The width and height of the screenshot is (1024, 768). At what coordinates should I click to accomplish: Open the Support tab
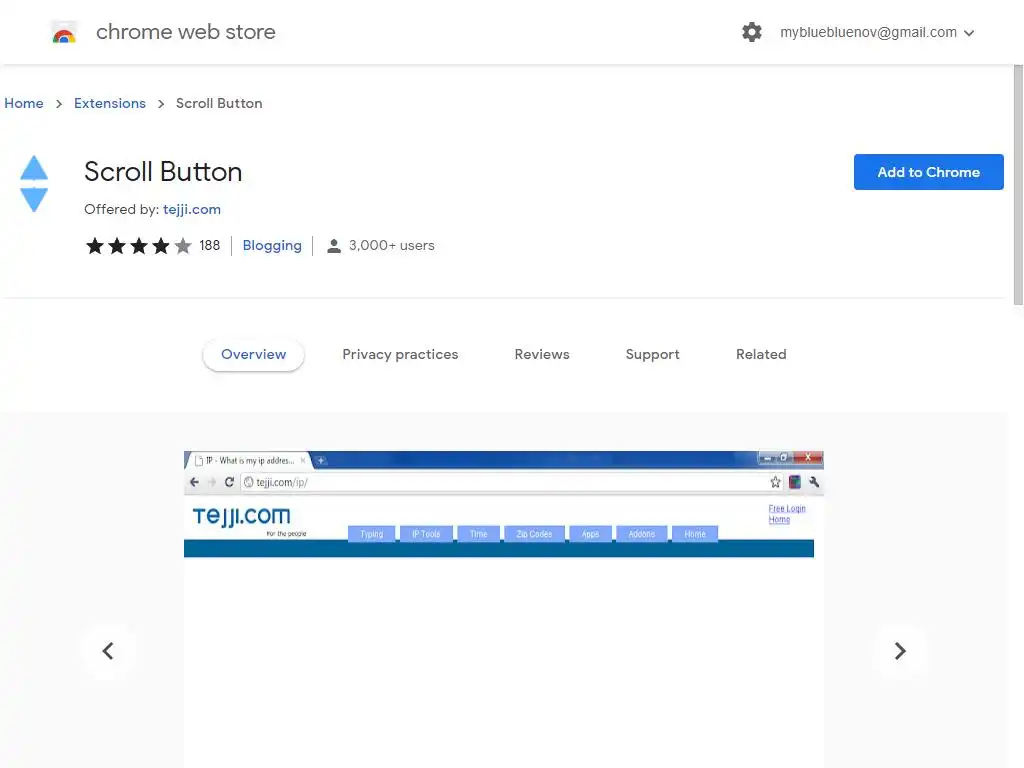(652, 355)
